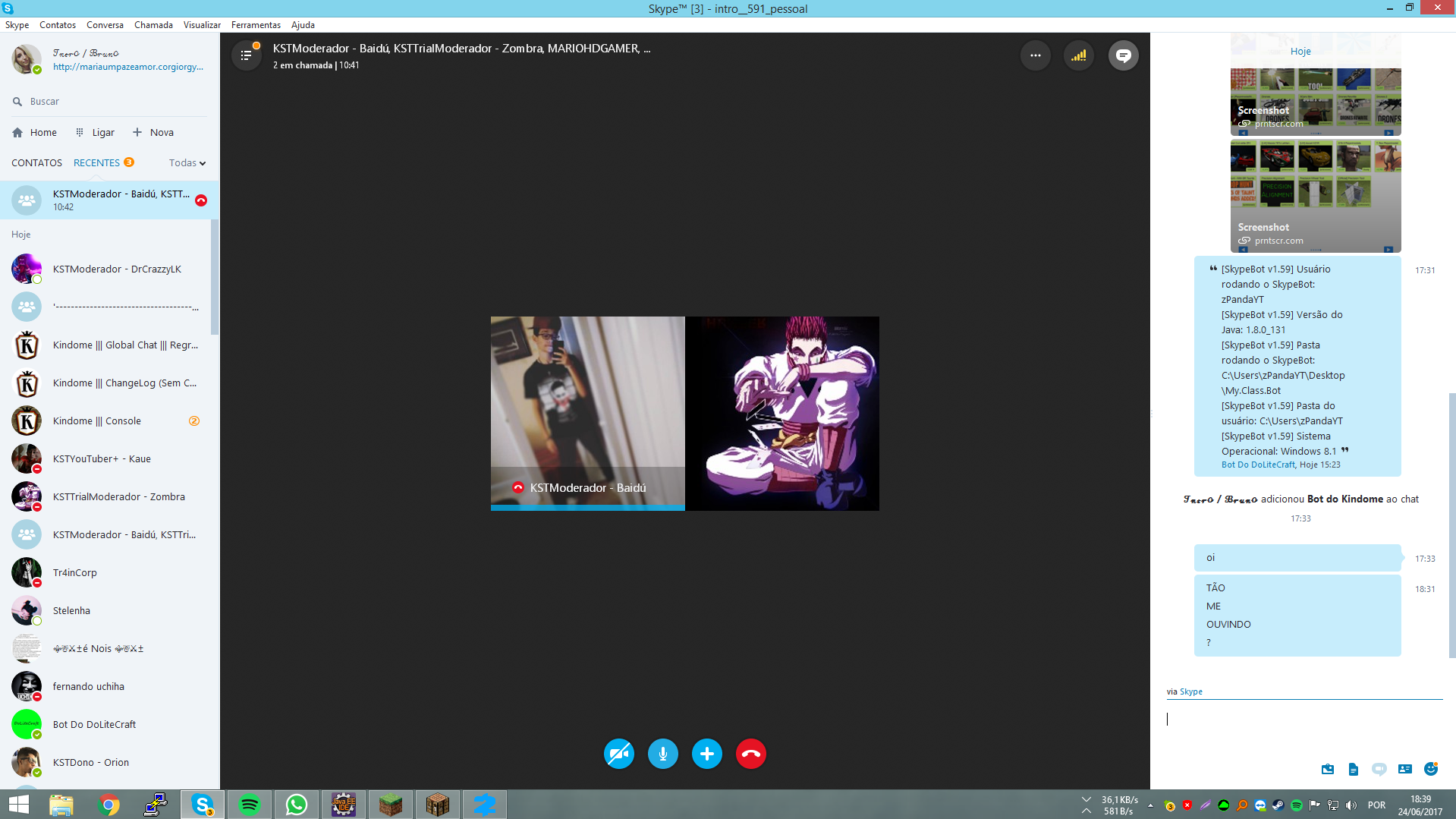1456x819 pixels.
Task: Open second prntscr.com Screenshot preview
Action: 1316,196
